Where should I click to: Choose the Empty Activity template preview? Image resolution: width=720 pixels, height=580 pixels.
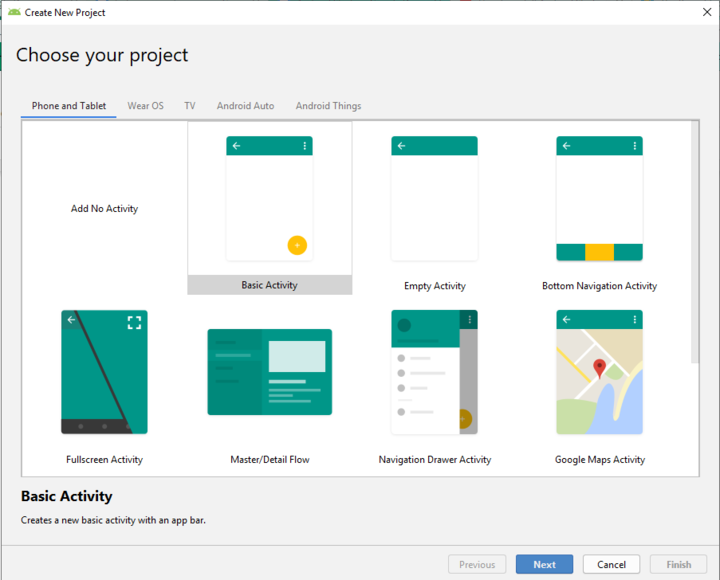(x=434, y=198)
